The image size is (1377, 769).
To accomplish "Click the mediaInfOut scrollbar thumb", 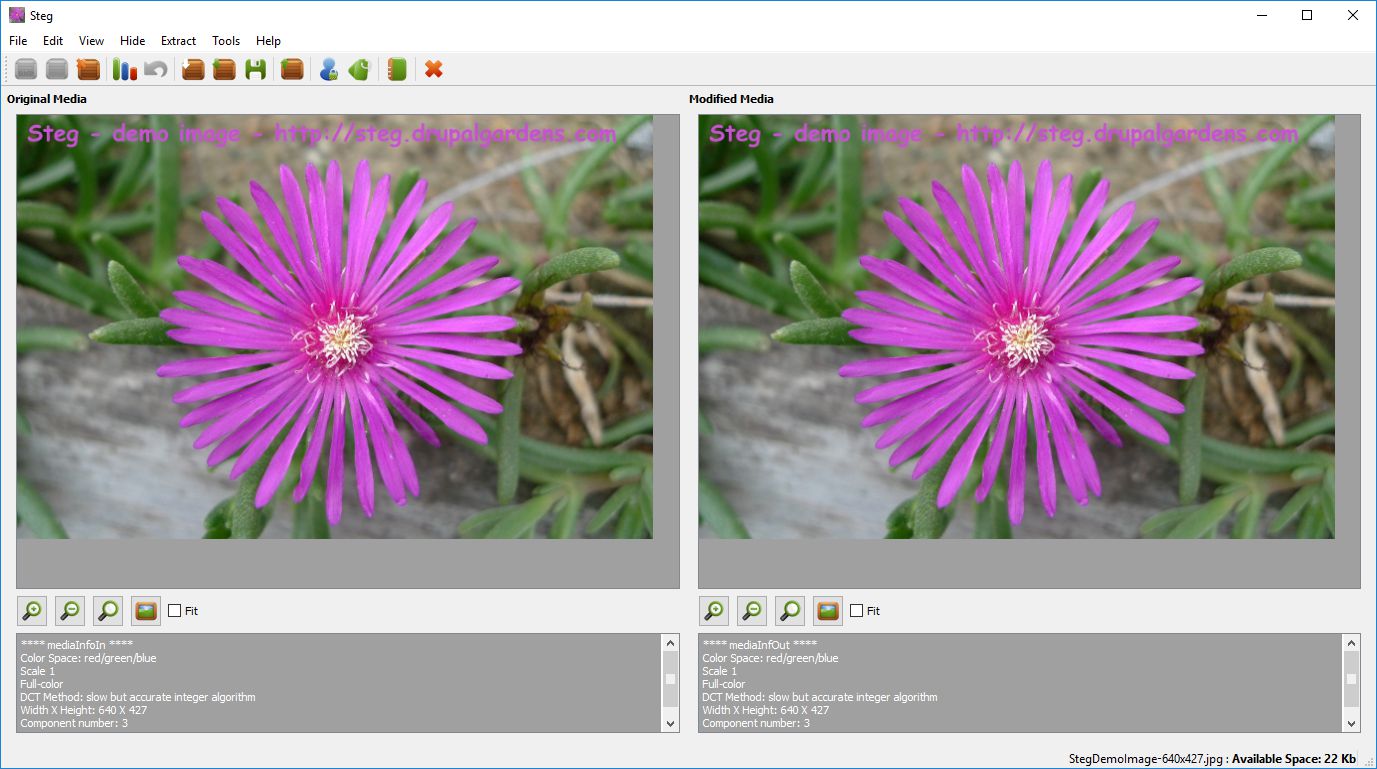I will tap(1352, 679).
